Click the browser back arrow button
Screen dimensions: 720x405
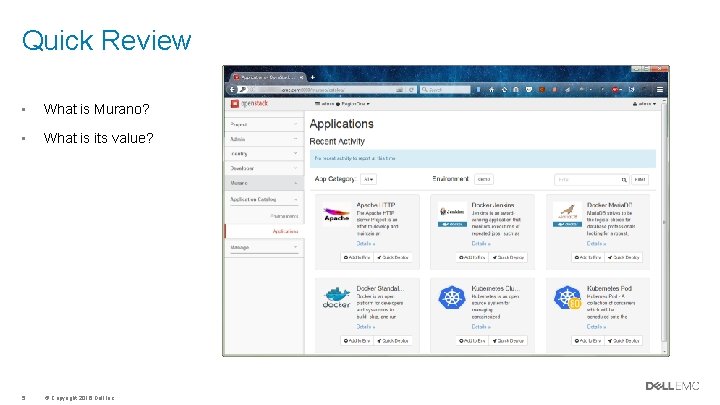[x=232, y=90]
